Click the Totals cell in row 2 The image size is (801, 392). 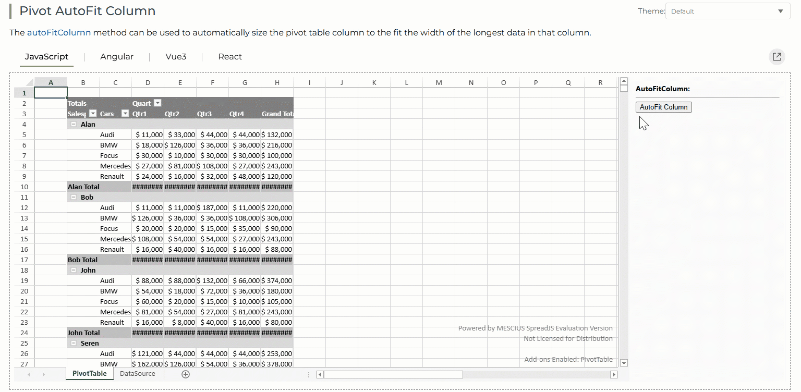tap(83, 103)
